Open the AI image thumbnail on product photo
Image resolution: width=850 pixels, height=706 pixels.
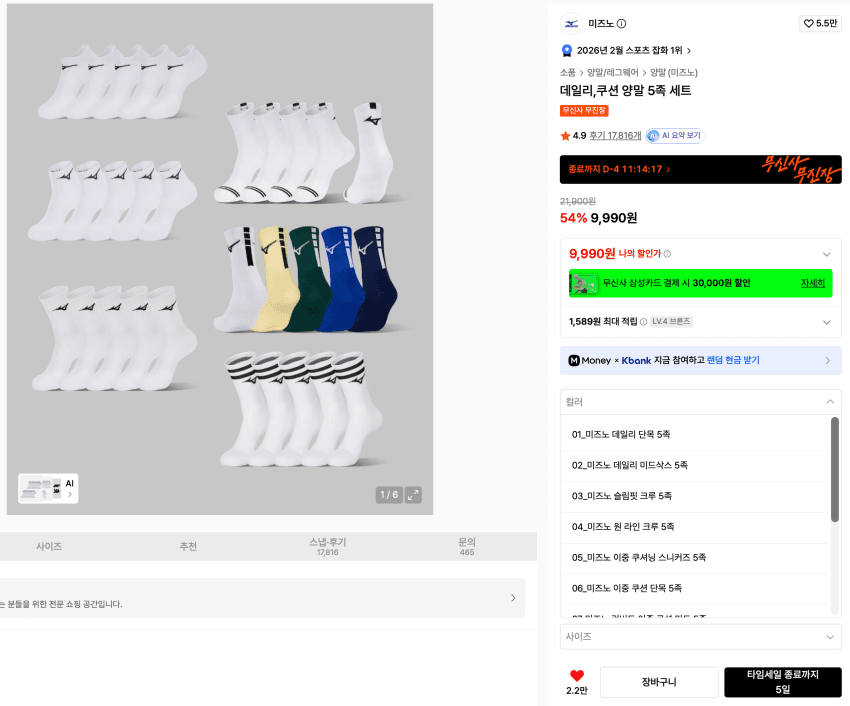click(x=48, y=489)
